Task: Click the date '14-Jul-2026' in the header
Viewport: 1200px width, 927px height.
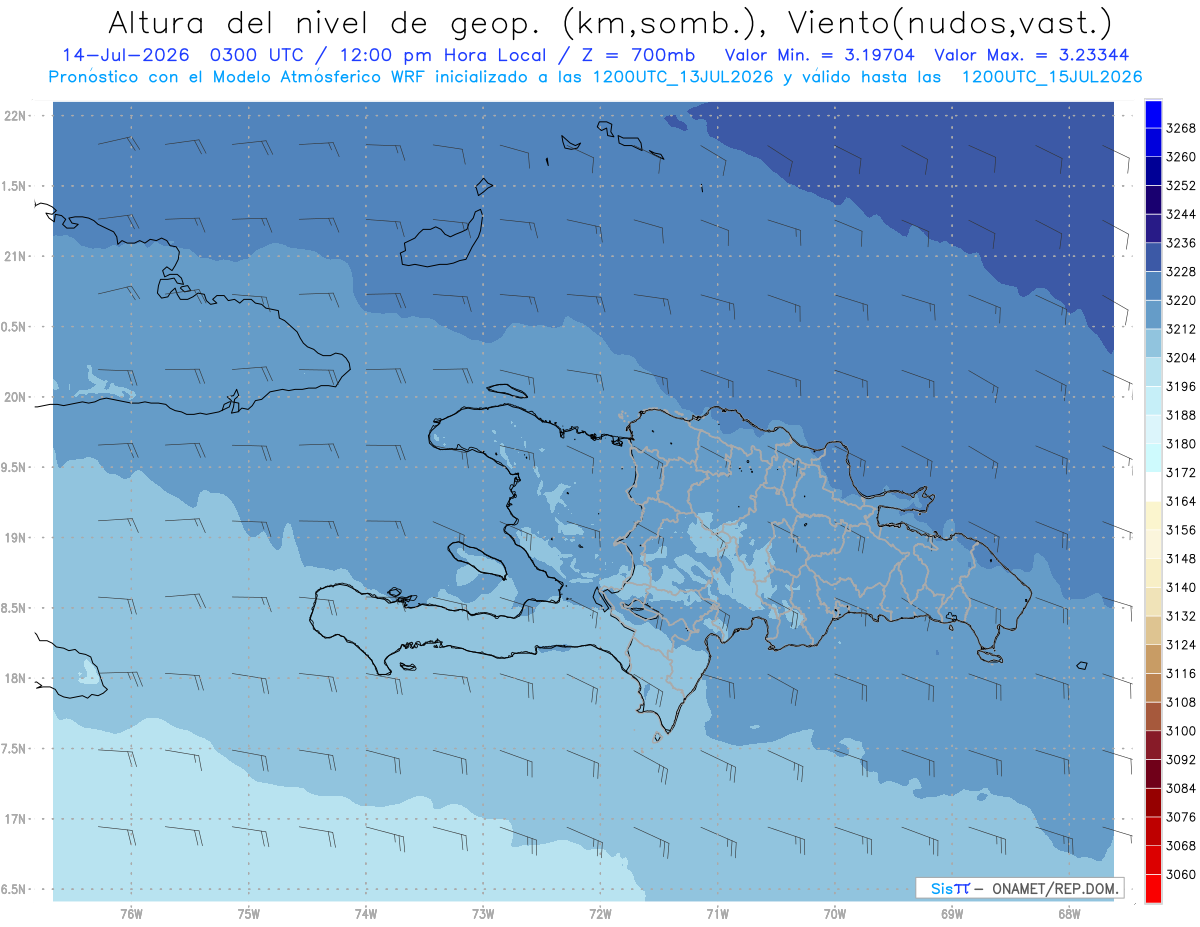Action: pyautogui.click(x=127, y=56)
